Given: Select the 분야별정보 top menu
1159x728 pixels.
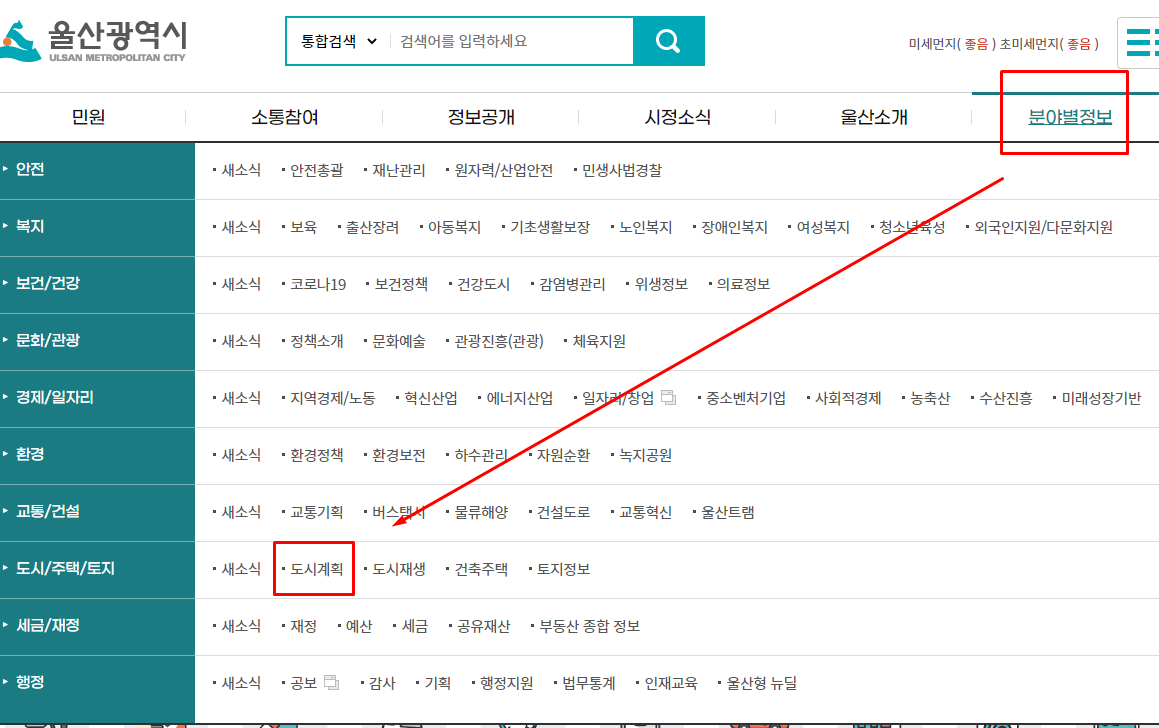Looking at the screenshot, I should (1070, 117).
